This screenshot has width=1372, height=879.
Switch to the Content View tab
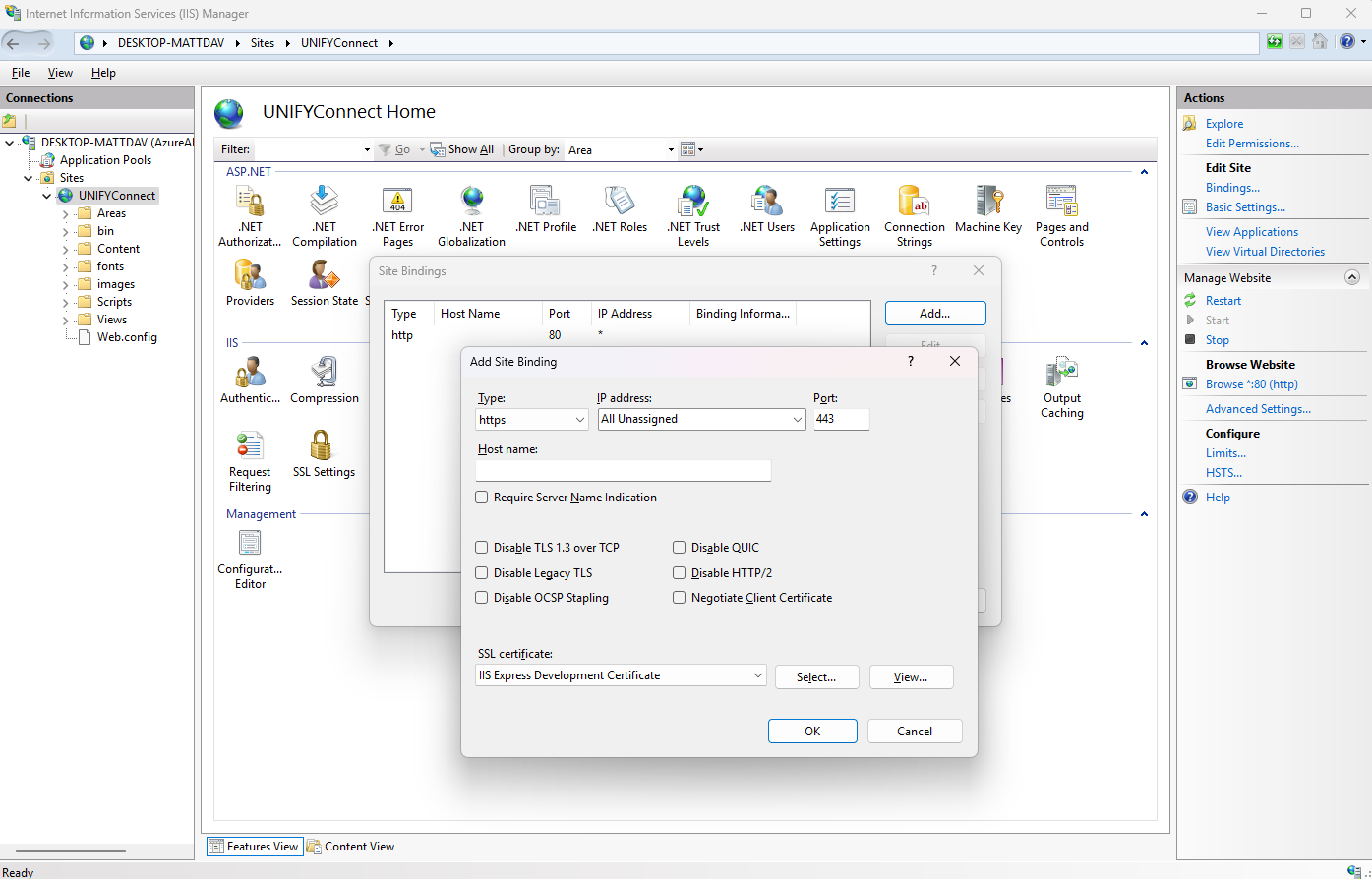point(351,847)
